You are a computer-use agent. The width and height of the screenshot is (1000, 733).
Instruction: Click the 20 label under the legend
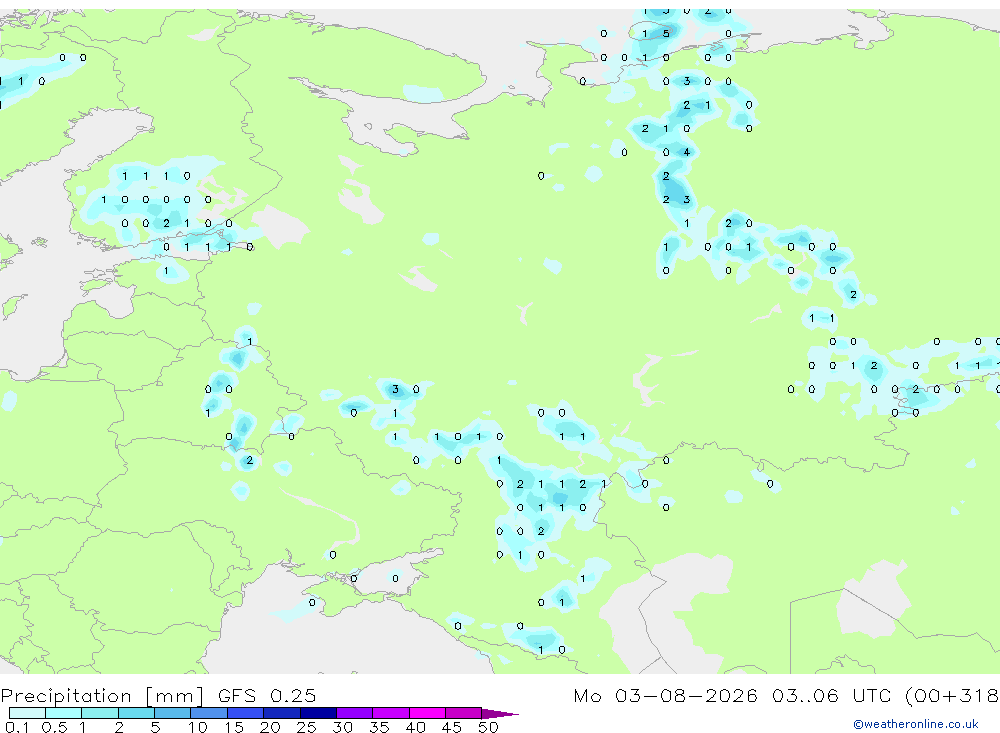click(x=270, y=727)
